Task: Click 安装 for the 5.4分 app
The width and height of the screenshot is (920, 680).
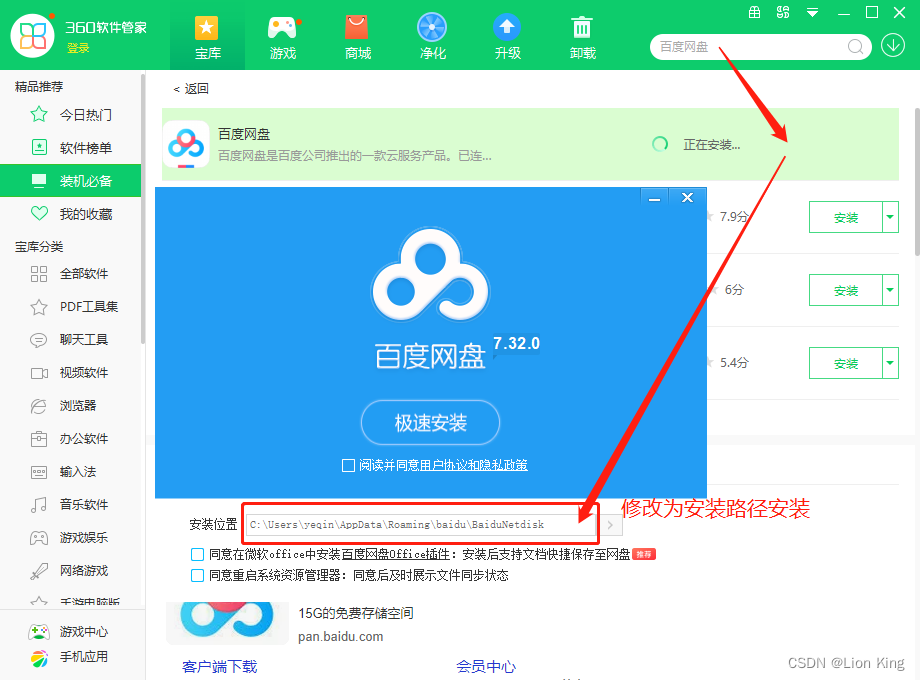Action: [x=845, y=363]
